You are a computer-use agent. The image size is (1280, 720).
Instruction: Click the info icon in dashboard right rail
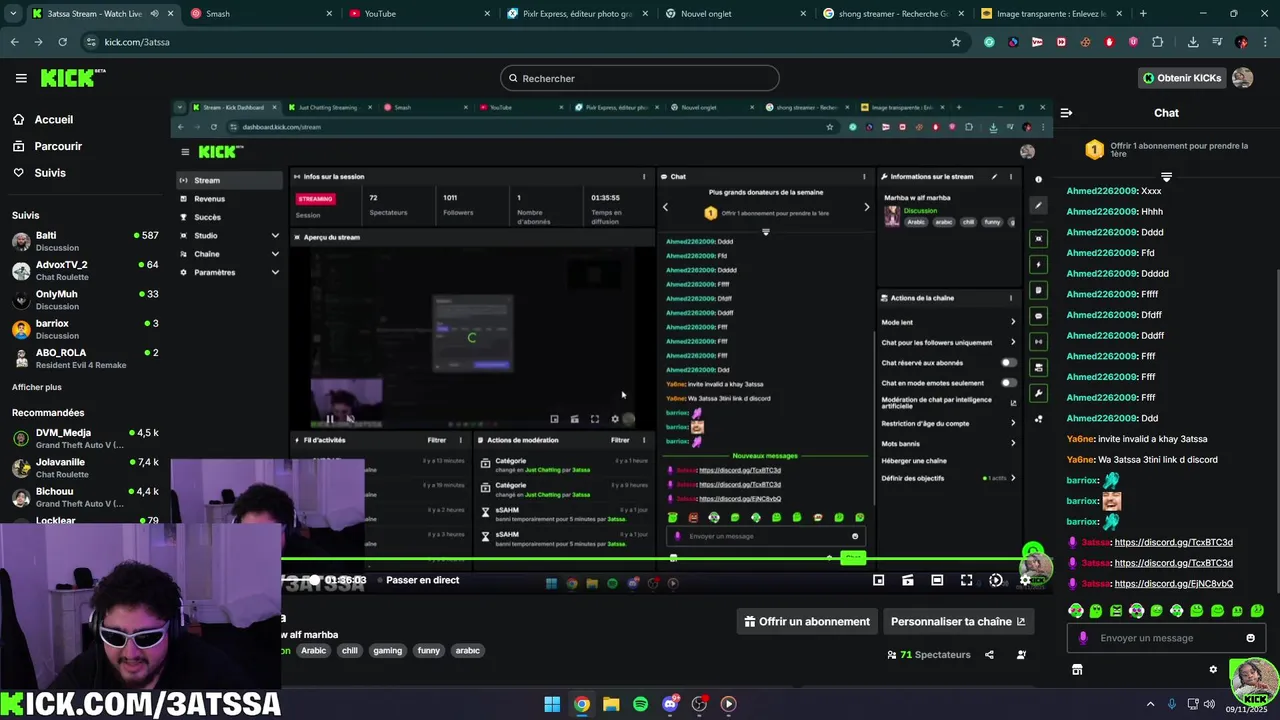pos(1038,180)
